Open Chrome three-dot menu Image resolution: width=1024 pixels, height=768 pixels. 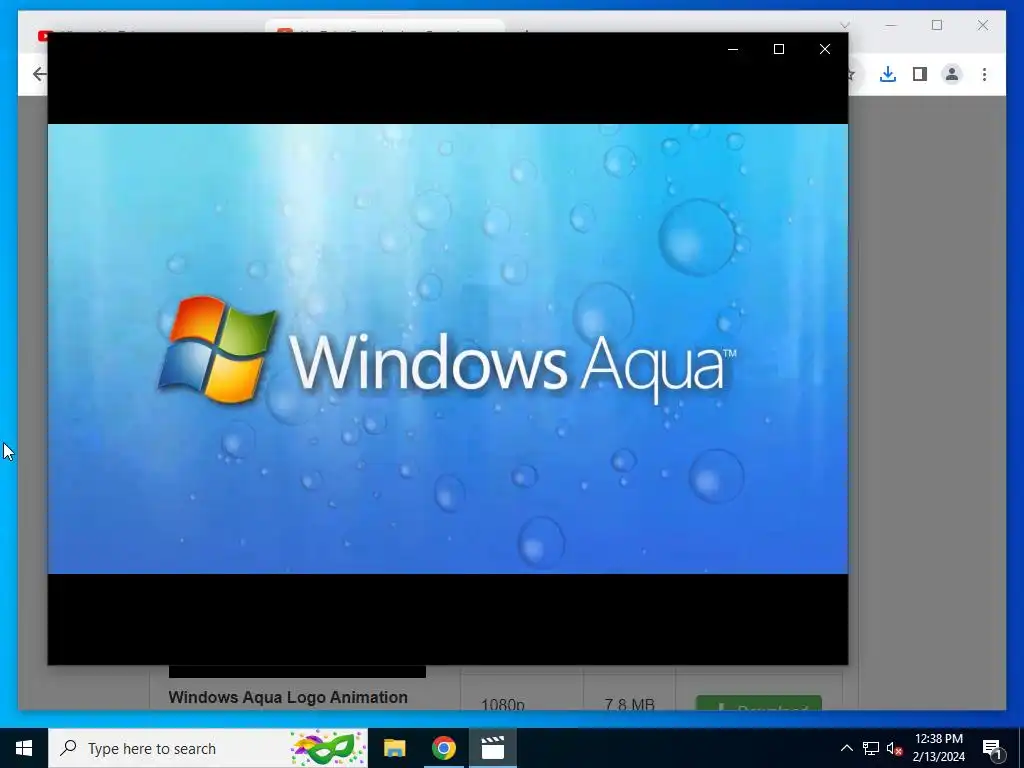[984, 74]
